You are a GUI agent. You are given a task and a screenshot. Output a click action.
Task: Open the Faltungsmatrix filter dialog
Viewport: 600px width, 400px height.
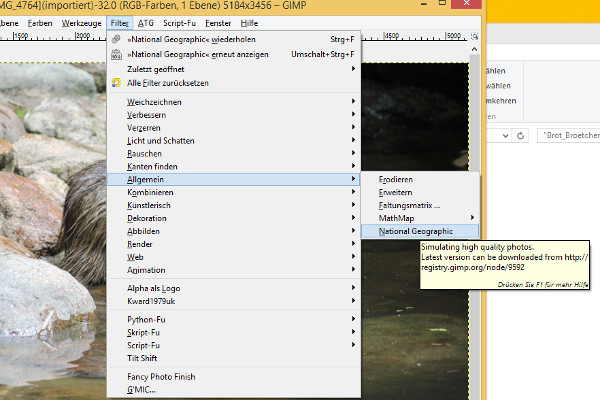[409, 205]
